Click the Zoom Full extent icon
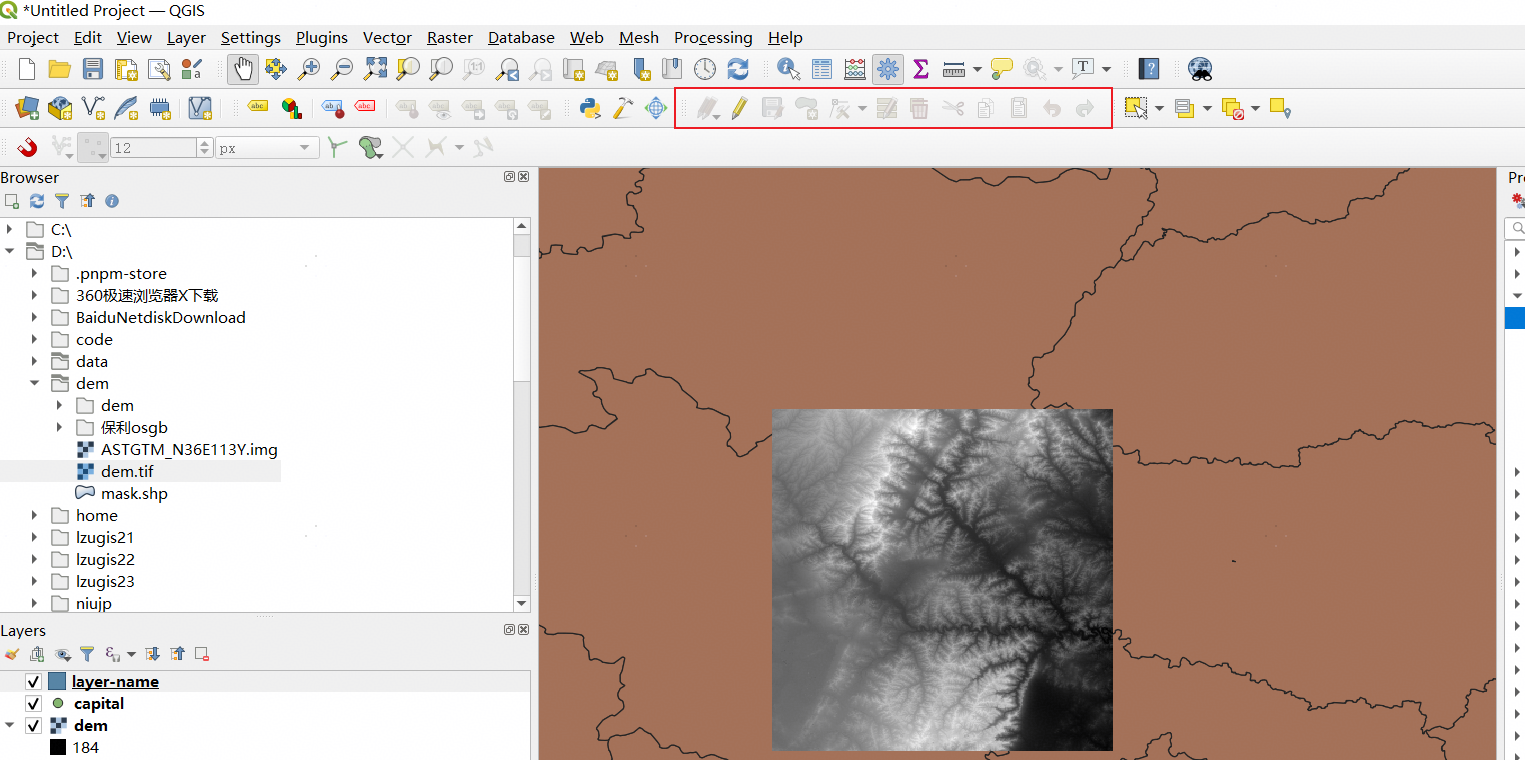The height and width of the screenshot is (760, 1525). tap(375, 69)
